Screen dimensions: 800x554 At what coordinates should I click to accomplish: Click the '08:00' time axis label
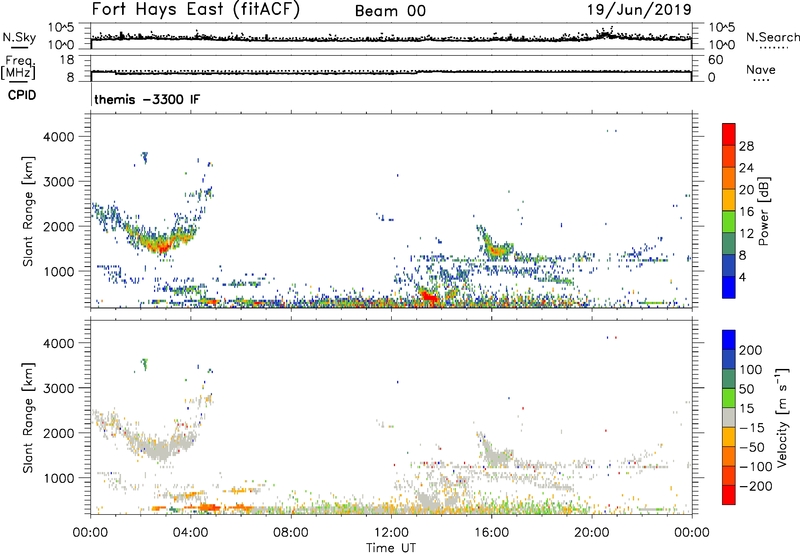[291, 533]
